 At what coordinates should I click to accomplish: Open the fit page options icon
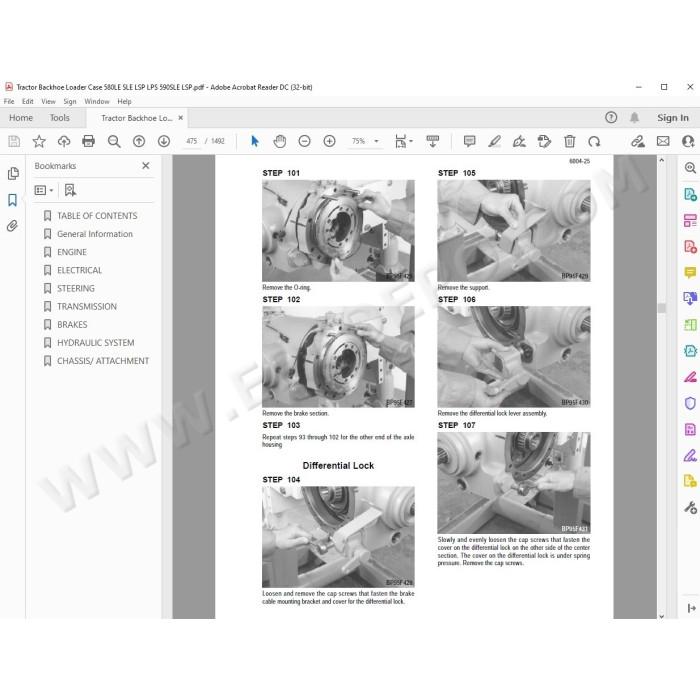(403, 142)
